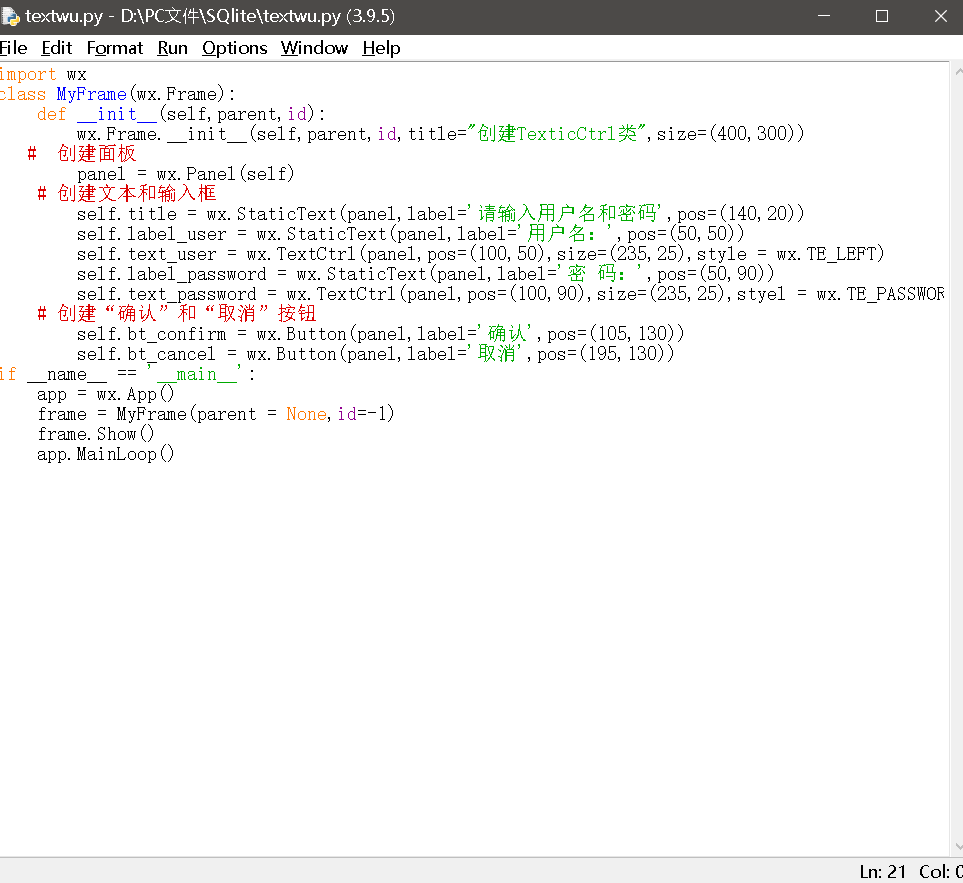Click 'styel' in the text_password line
Image resolution: width=963 pixels, height=883 pixels.
pos(761,294)
